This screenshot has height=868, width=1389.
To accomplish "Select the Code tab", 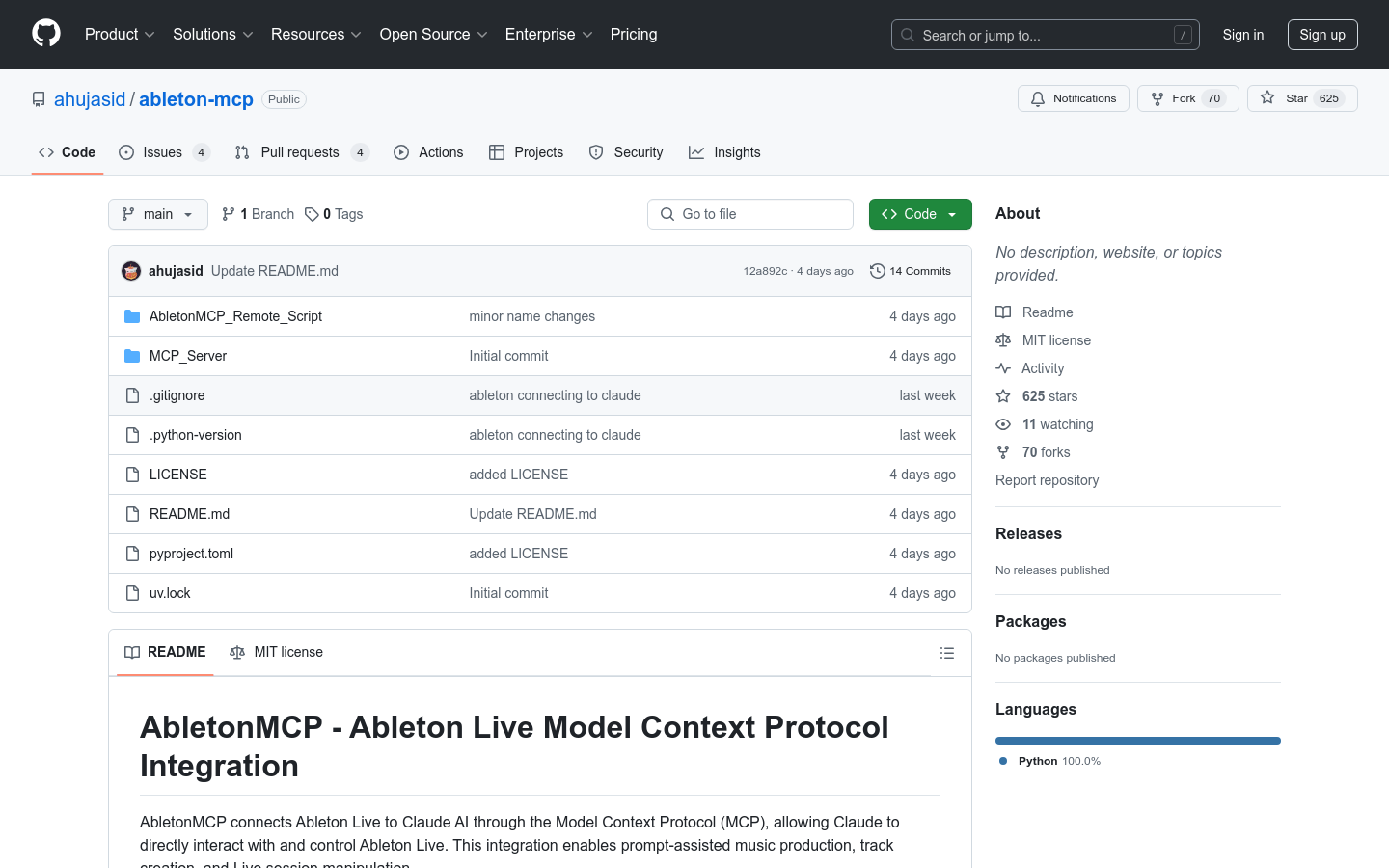I will (x=68, y=152).
